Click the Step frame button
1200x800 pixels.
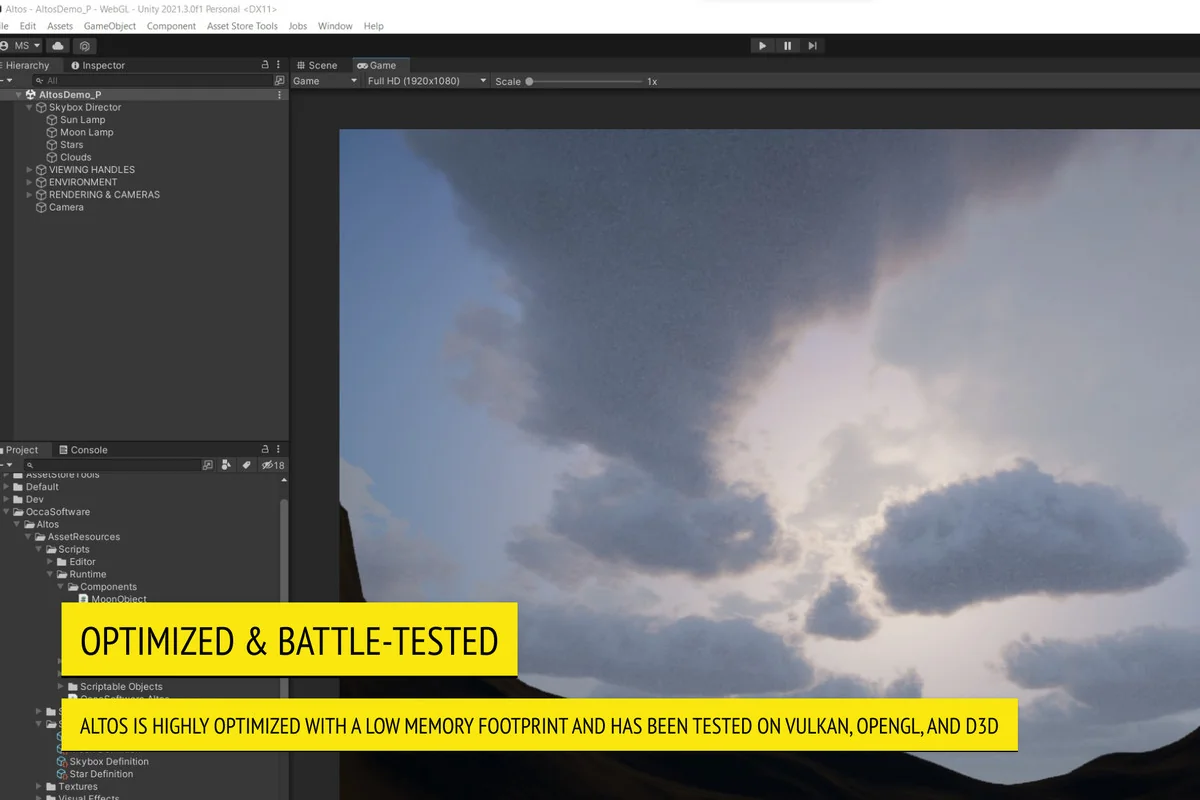pos(812,46)
